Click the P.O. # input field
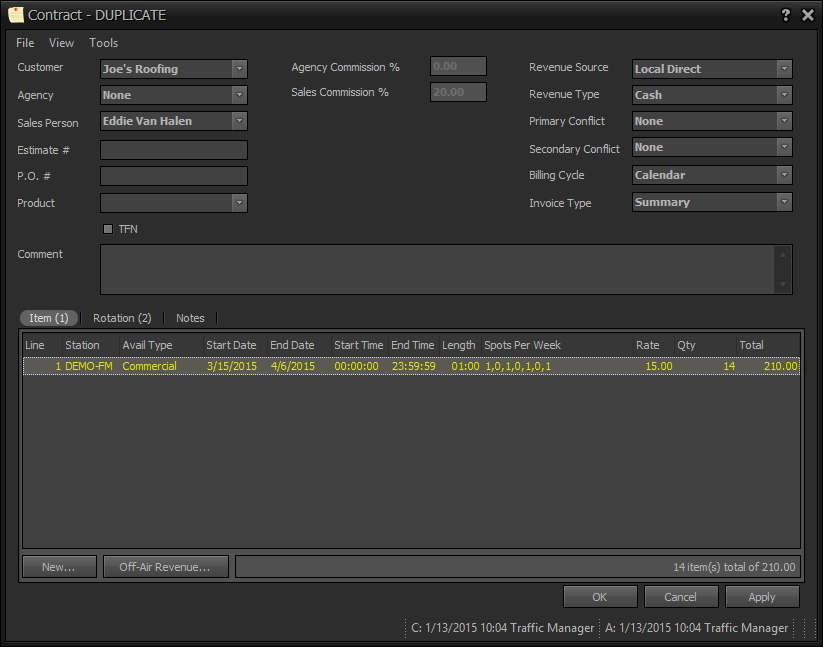 [x=174, y=176]
